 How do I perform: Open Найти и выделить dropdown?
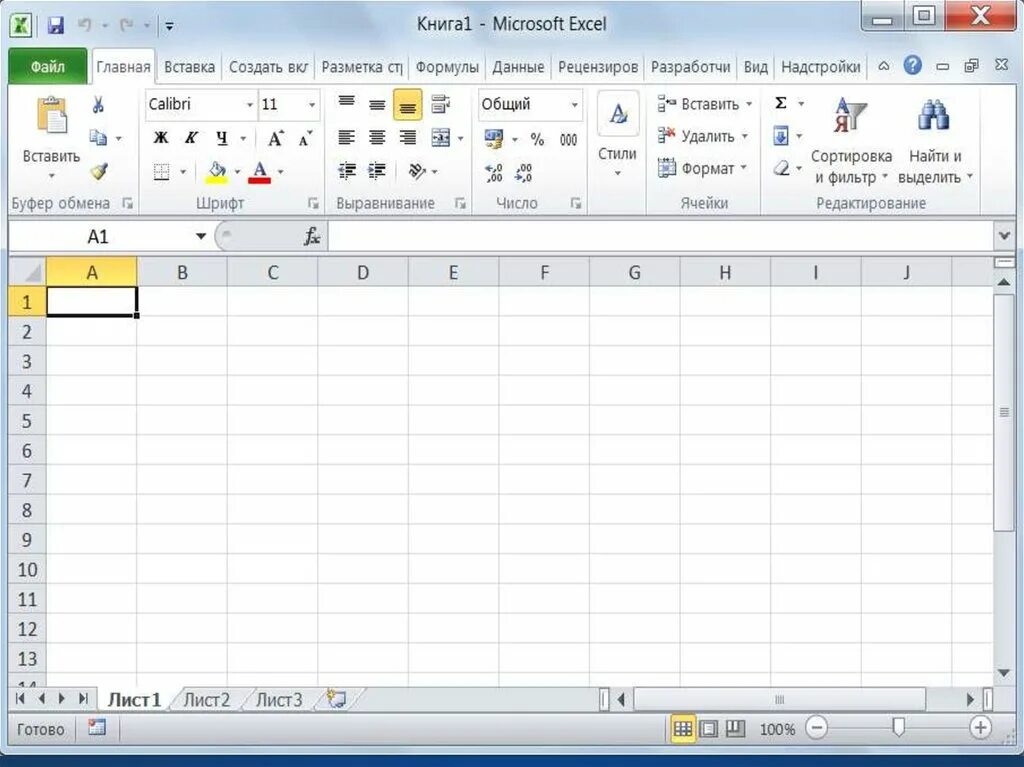click(x=935, y=141)
